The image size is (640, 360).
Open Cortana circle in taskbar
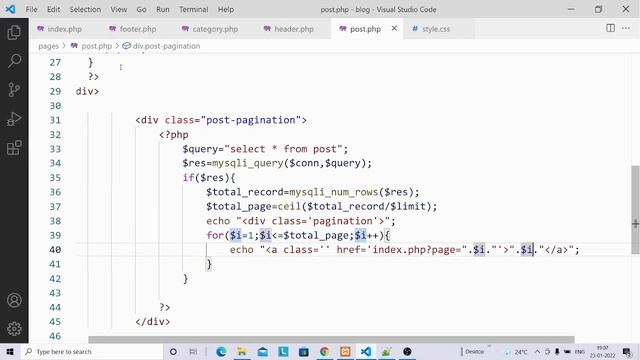coord(173,351)
